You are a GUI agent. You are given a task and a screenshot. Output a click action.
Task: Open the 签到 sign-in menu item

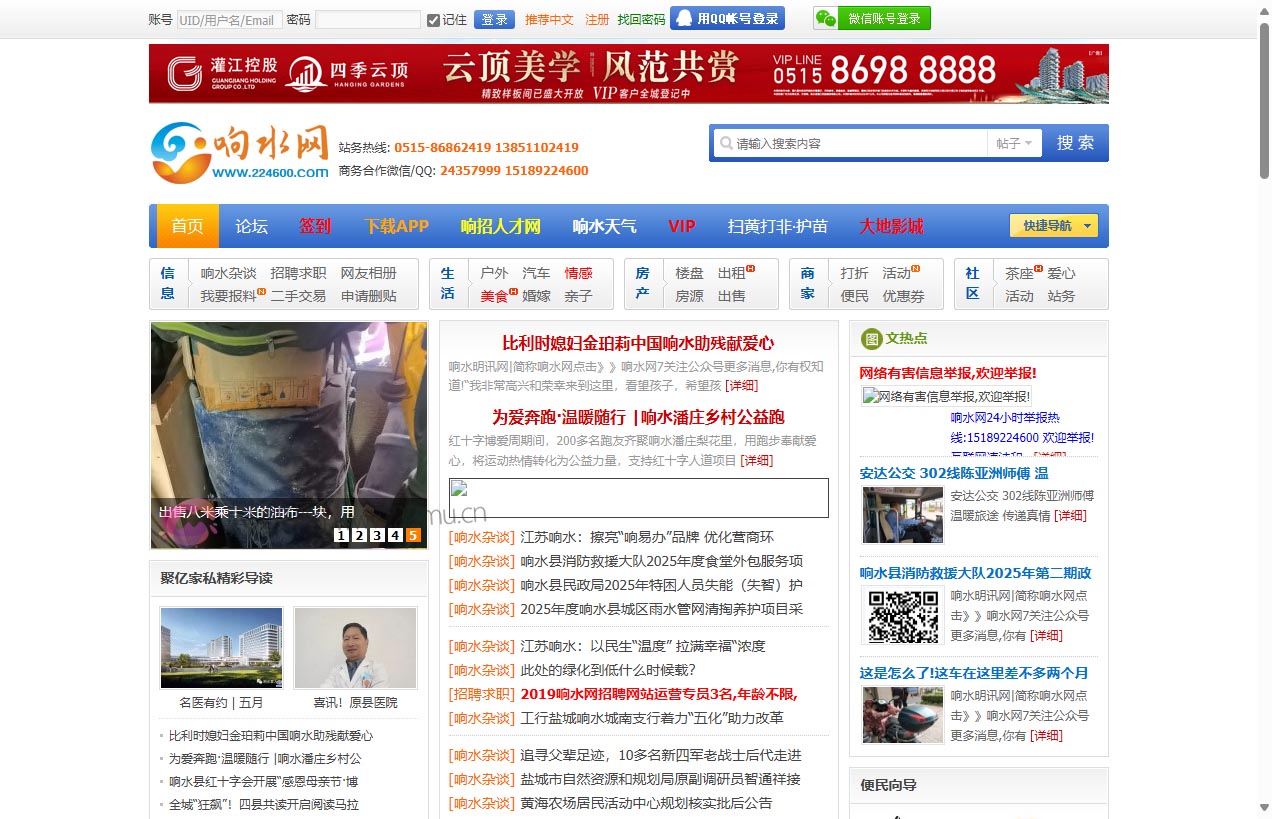click(x=315, y=226)
